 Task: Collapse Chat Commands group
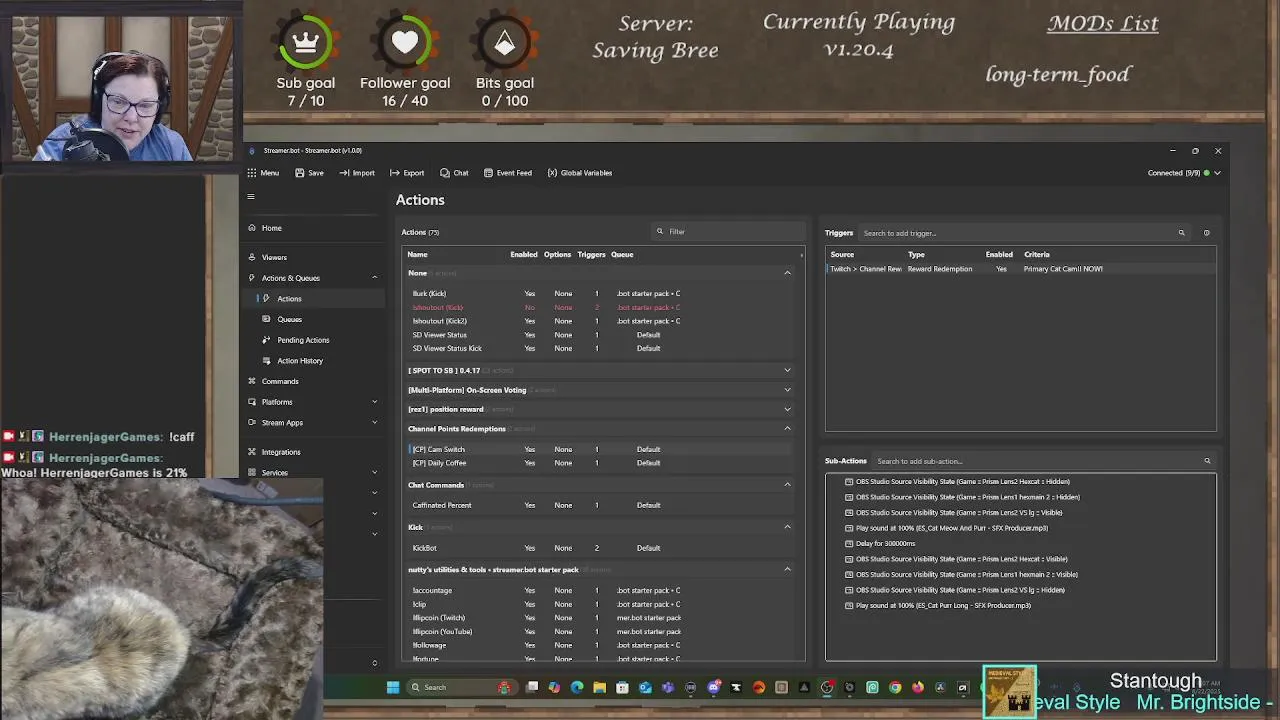787,485
